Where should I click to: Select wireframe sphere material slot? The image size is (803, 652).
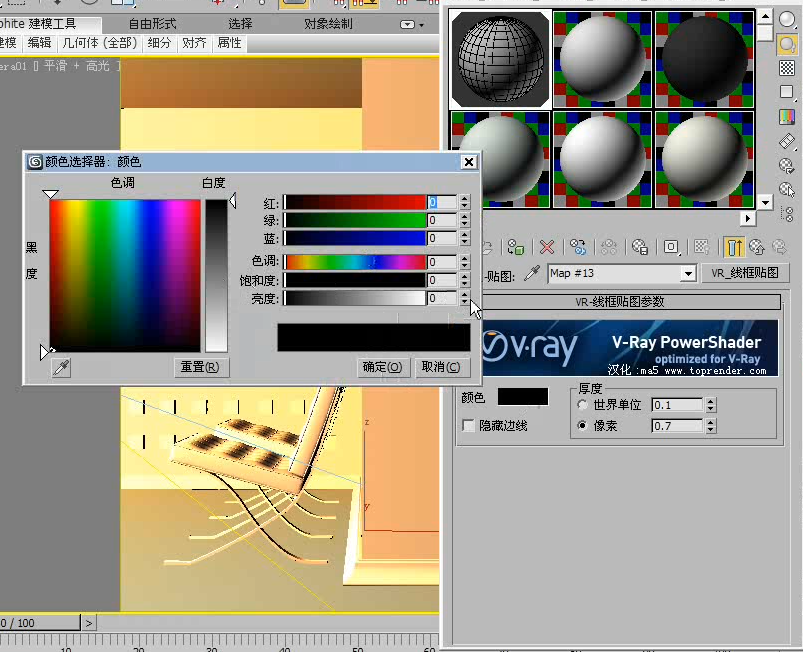(500, 60)
